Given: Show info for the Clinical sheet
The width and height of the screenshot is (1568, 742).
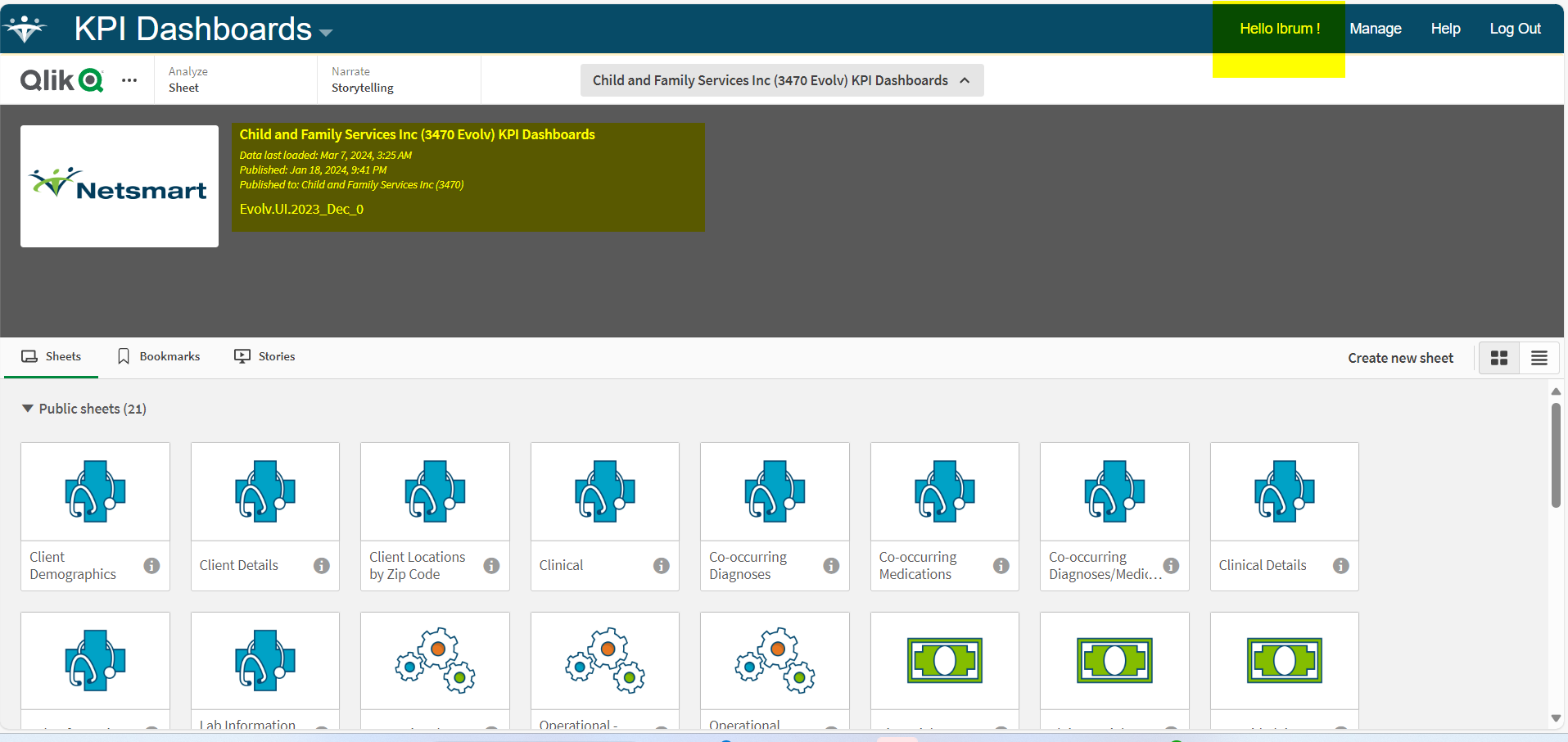Looking at the screenshot, I should pos(662,565).
